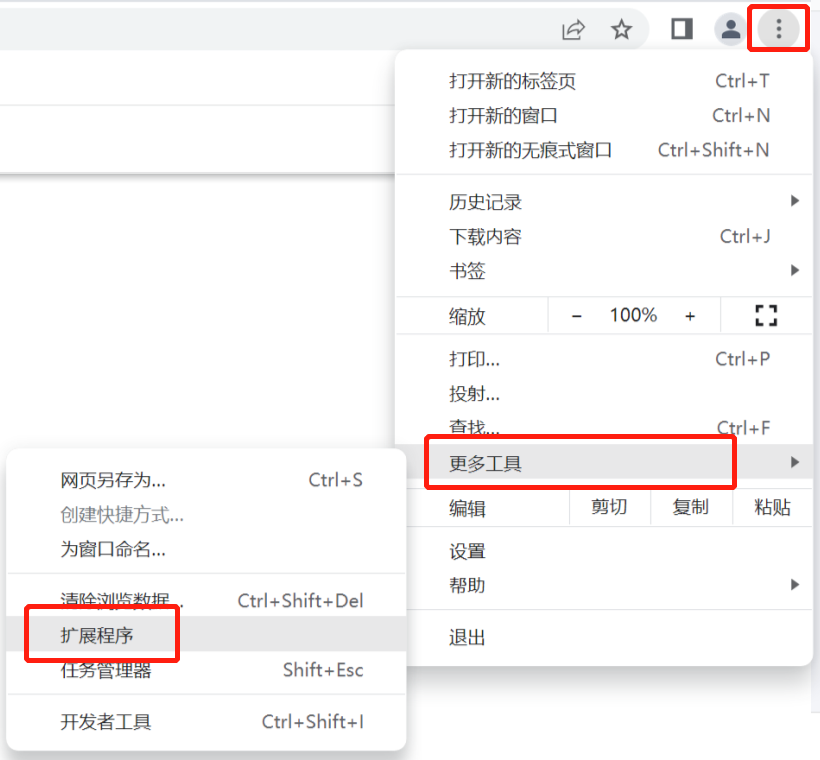Bookmark this page with star icon
Screen dimensions: 820x760
click(x=622, y=29)
